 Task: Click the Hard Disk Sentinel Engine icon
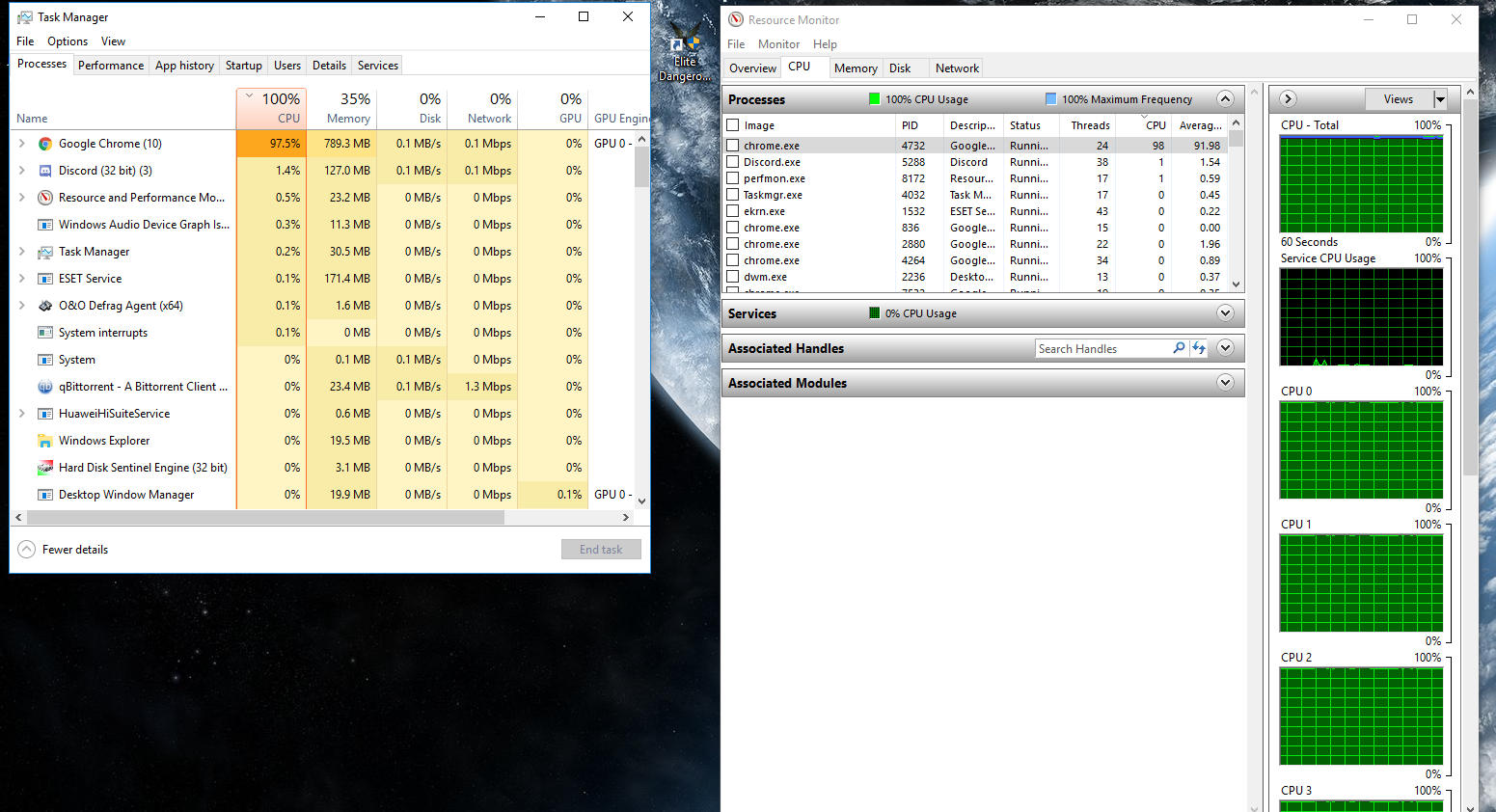[44, 468]
